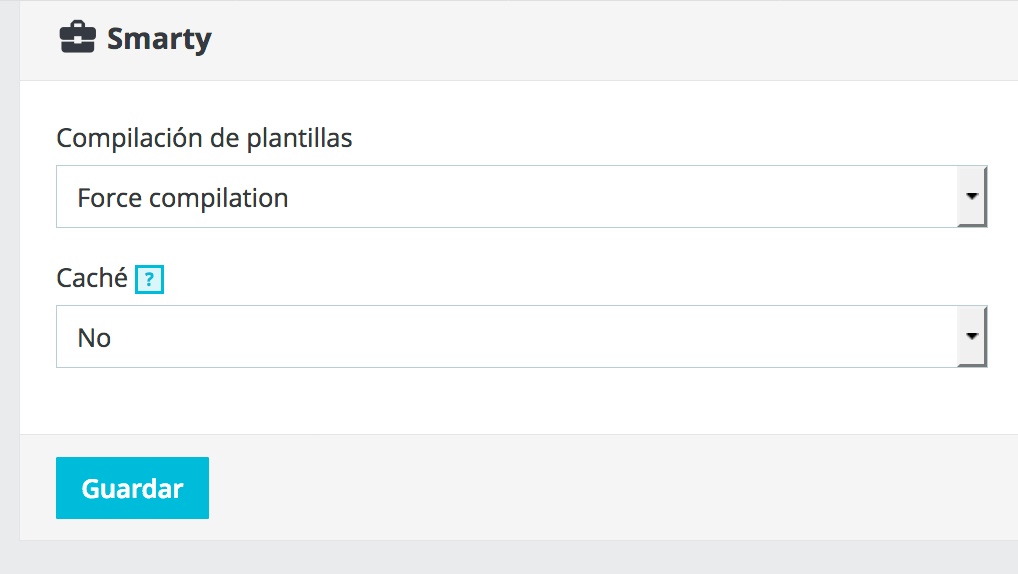Click the Compilación de plantillas label
The image size is (1018, 574).
click(205, 138)
